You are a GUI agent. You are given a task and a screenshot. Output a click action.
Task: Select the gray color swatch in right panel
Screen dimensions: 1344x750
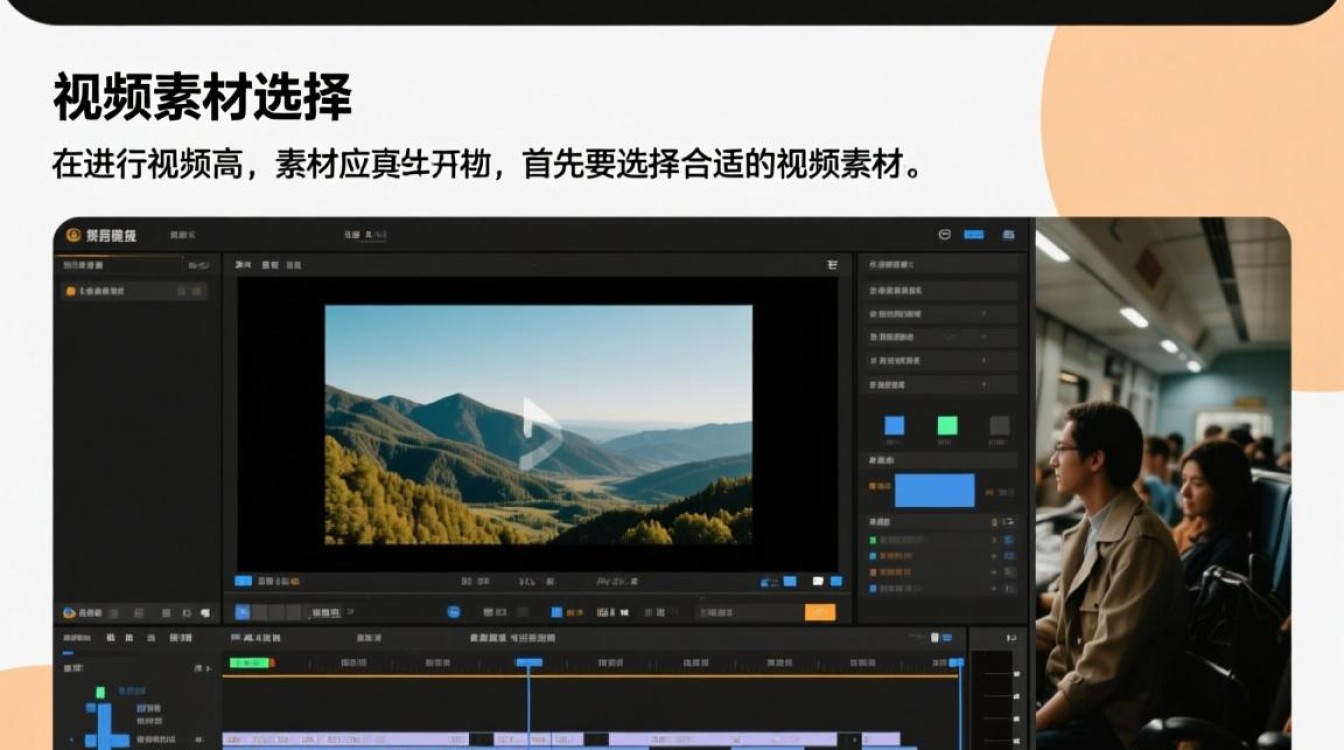(999, 425)
